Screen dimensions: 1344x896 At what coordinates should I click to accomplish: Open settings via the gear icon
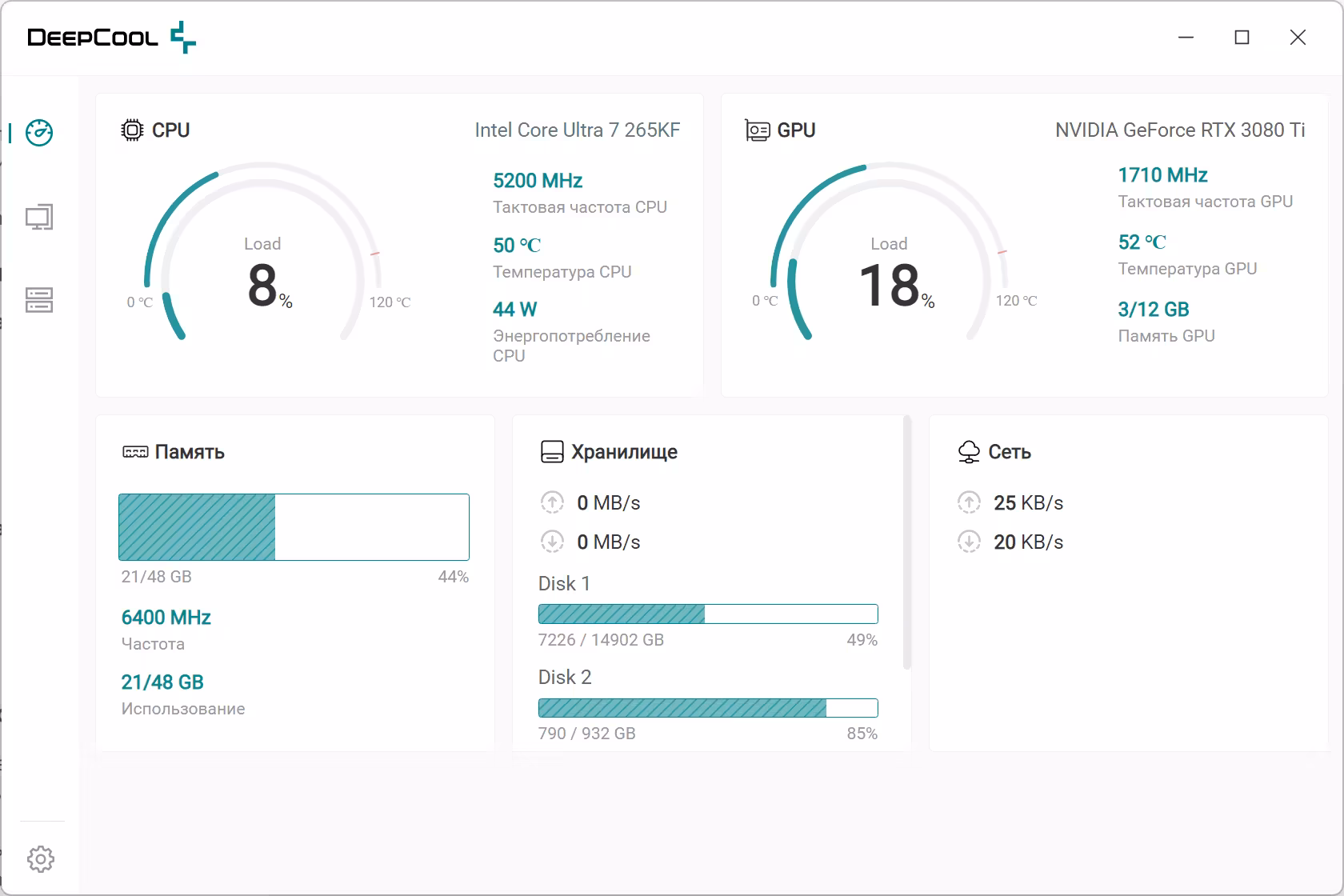point(41,859)
